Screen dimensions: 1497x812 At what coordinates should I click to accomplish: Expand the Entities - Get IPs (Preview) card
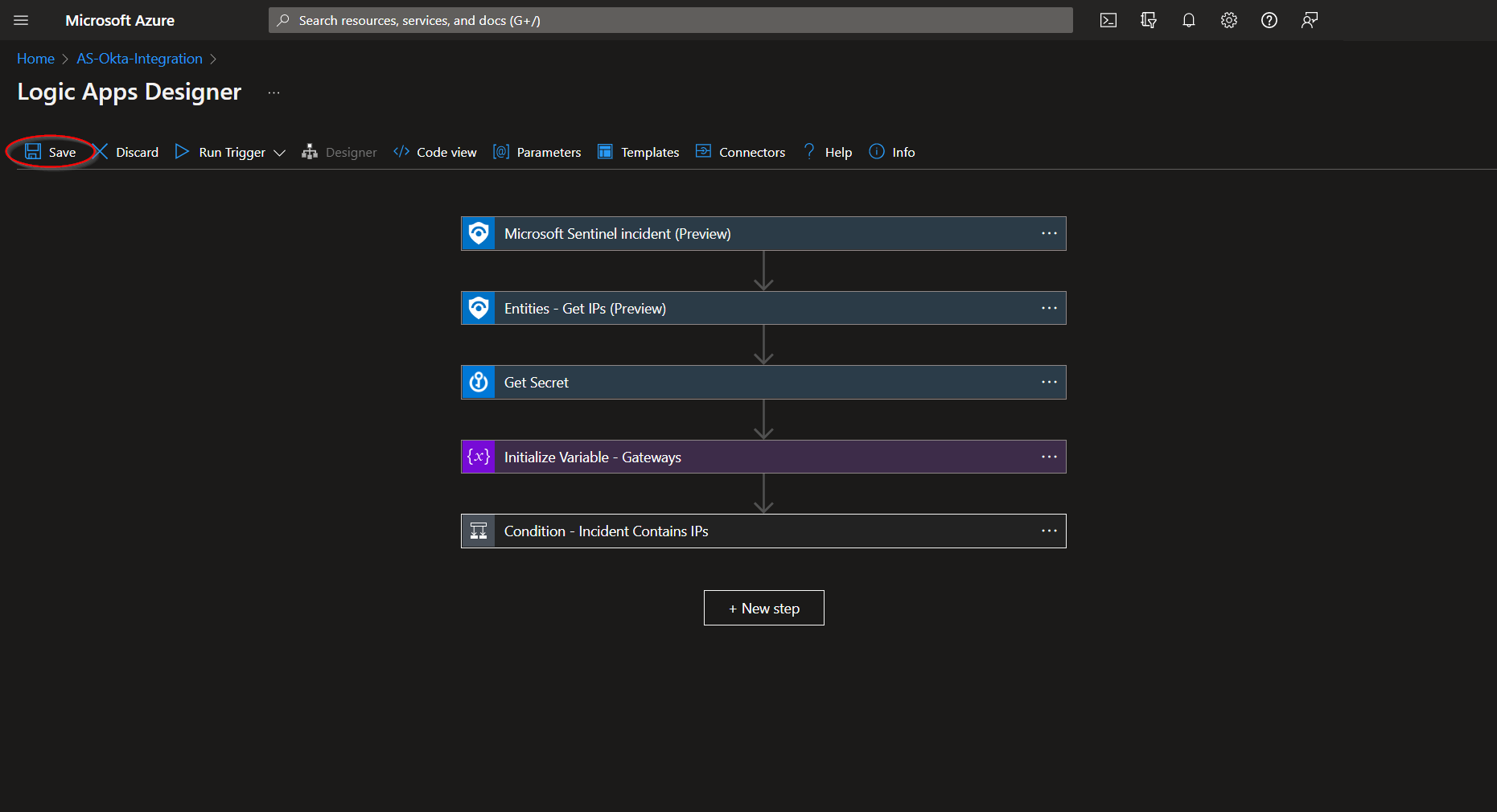click(x=763, y=308)
